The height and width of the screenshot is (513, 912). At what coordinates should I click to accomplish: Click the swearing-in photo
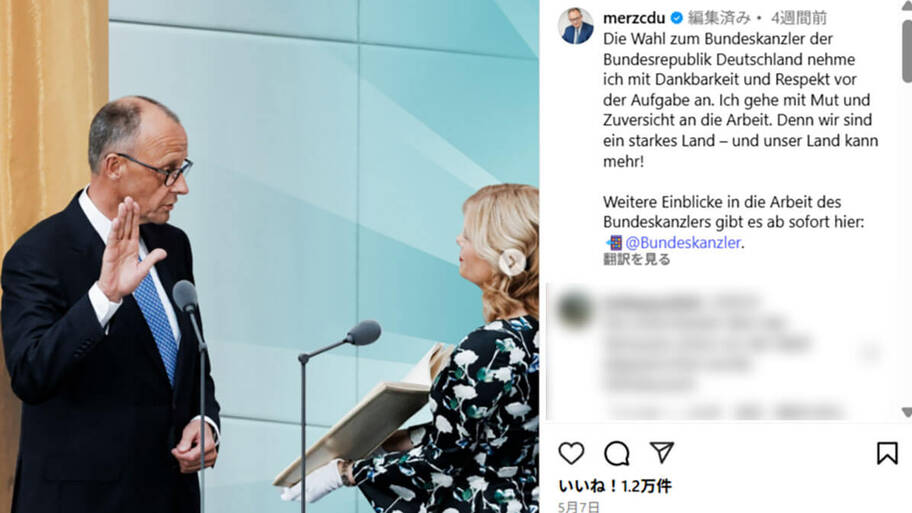(x=269, y=256)
